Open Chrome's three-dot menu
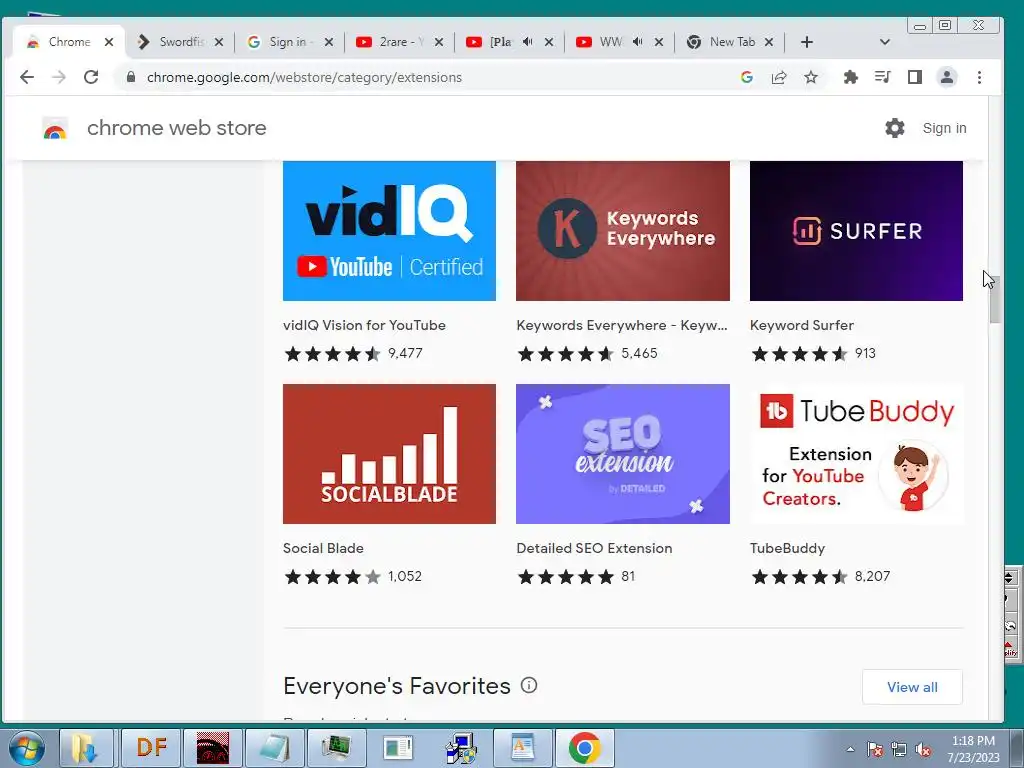Viewport: 1024px width, 768px height. [x=979, y=77]
